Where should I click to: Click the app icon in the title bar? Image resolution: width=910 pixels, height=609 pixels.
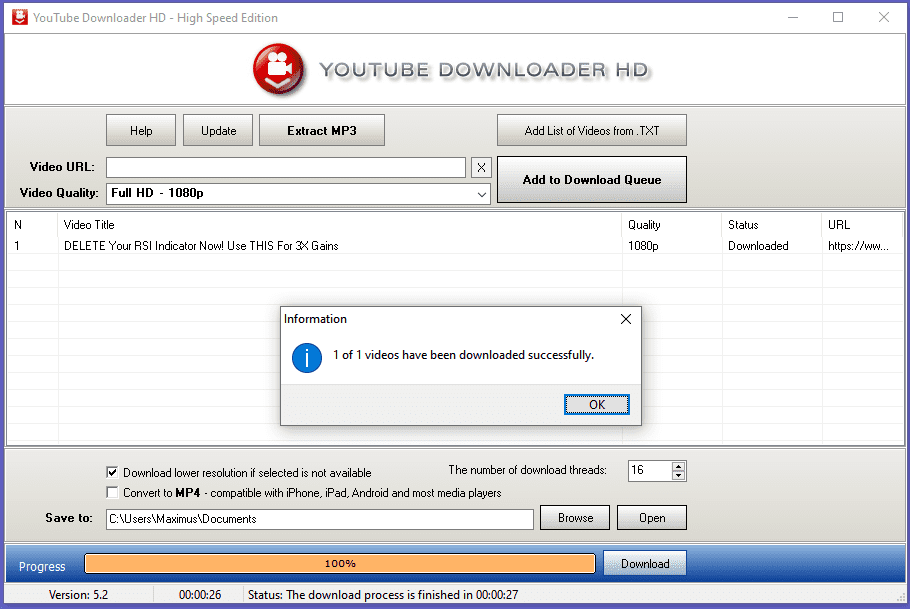[20, 17]
